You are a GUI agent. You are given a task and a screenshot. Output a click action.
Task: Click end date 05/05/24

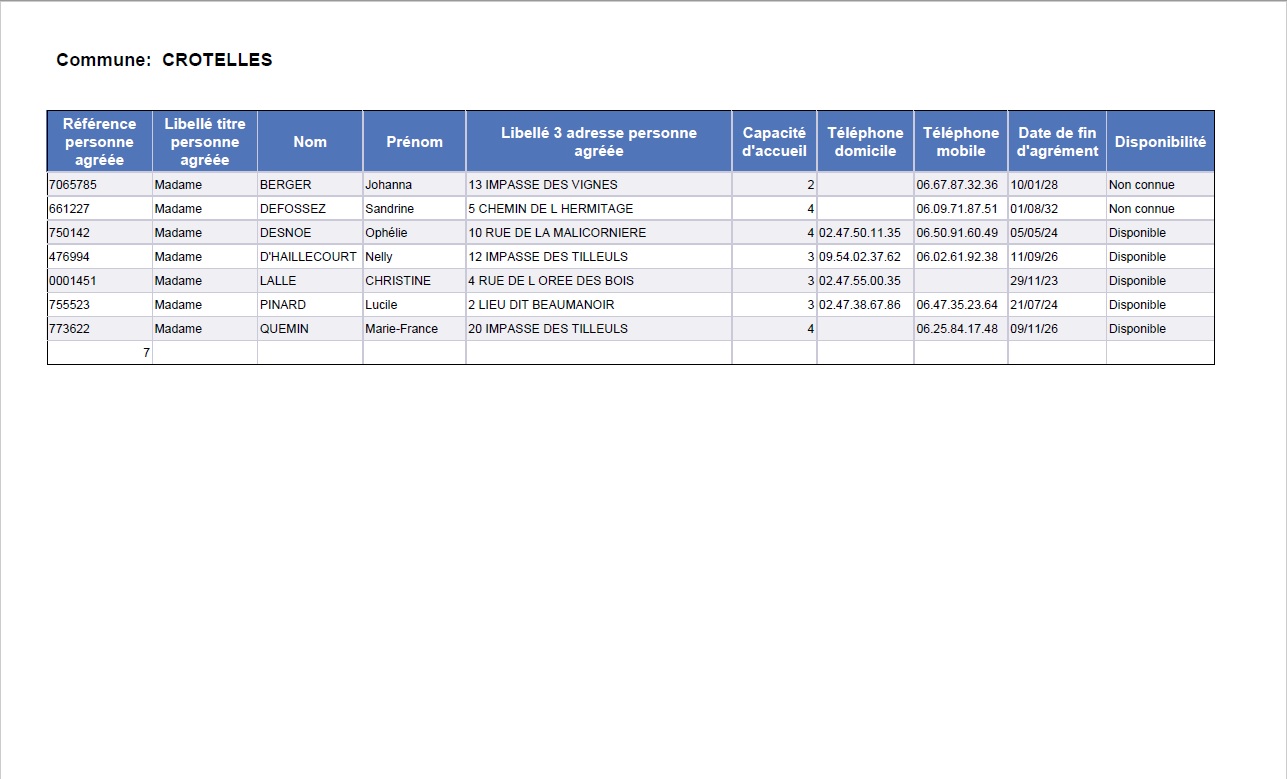point(1034,233)
